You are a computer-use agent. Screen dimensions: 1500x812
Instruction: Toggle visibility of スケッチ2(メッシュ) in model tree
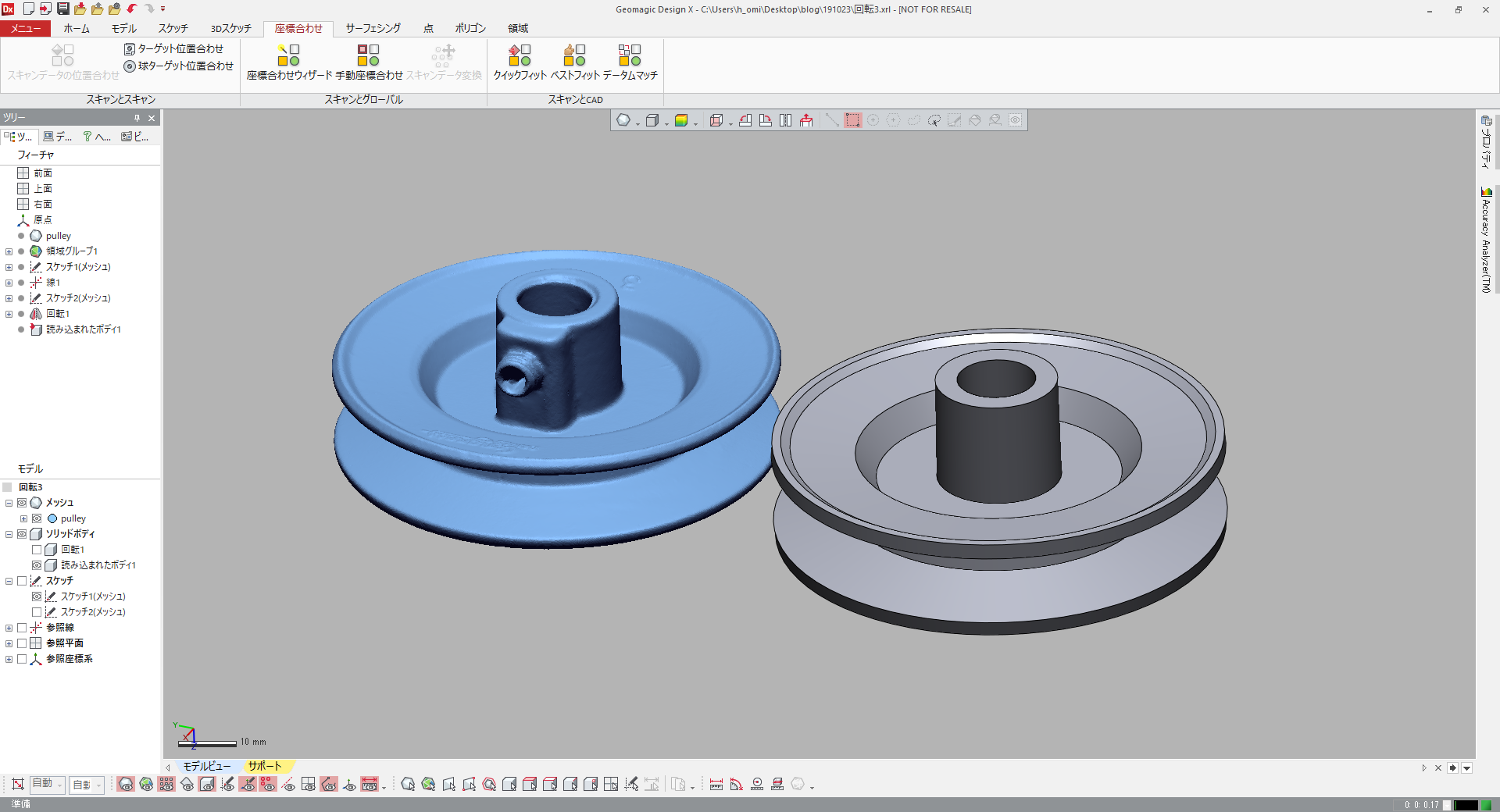[x=37, y=612]
